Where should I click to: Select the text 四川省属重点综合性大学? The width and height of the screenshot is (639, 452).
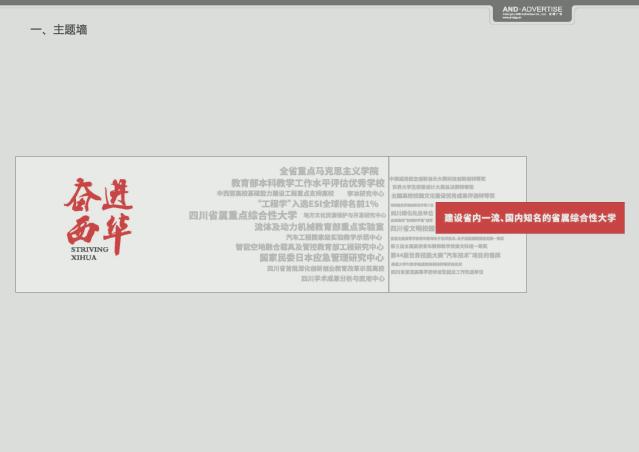point(242,215)
